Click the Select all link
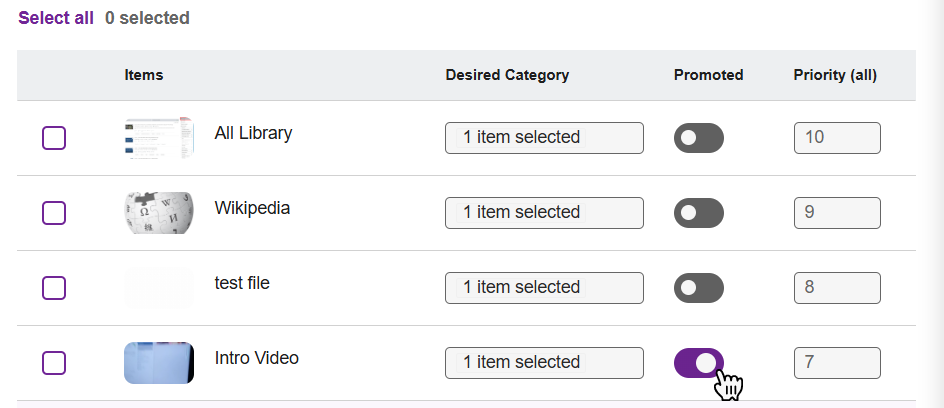 (56, 18)
